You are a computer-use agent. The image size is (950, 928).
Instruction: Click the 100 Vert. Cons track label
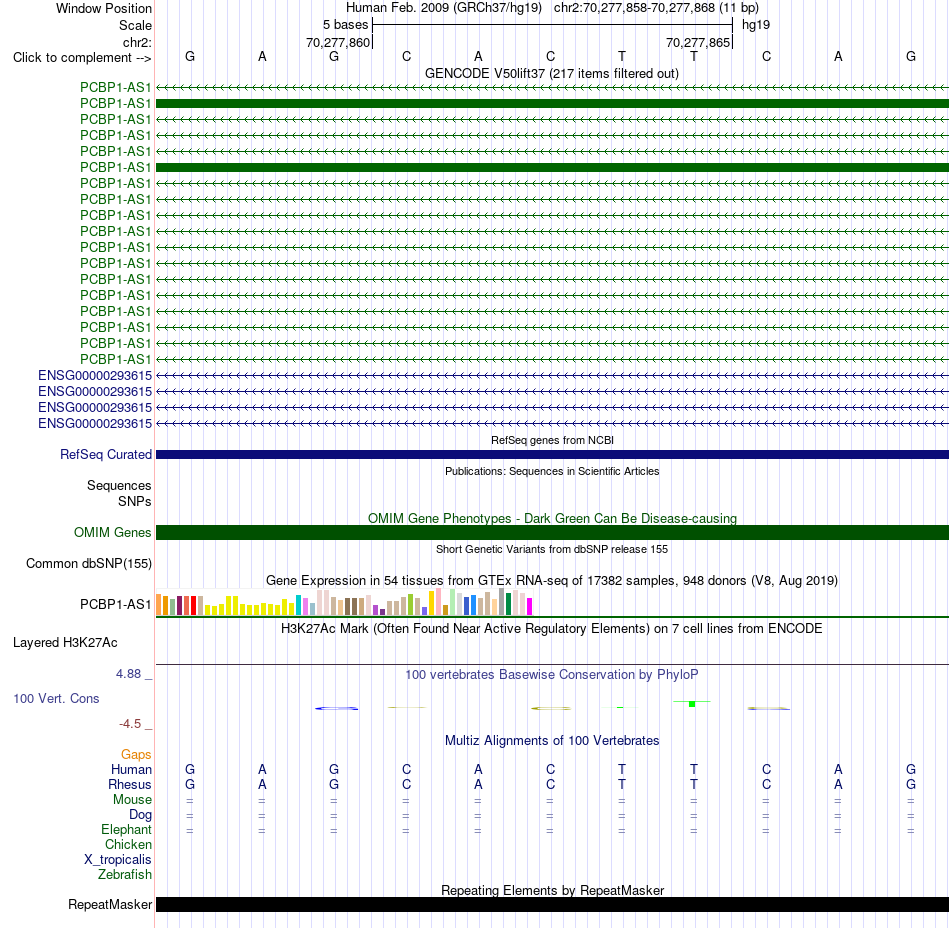56,698
